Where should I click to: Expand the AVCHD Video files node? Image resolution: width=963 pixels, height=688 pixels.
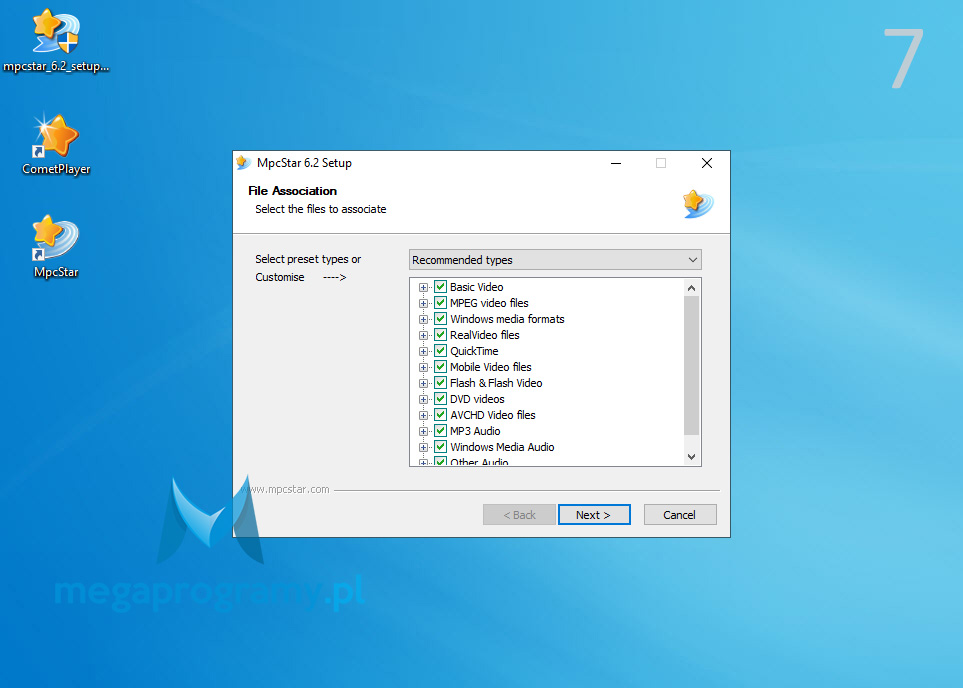coord(423,415)
